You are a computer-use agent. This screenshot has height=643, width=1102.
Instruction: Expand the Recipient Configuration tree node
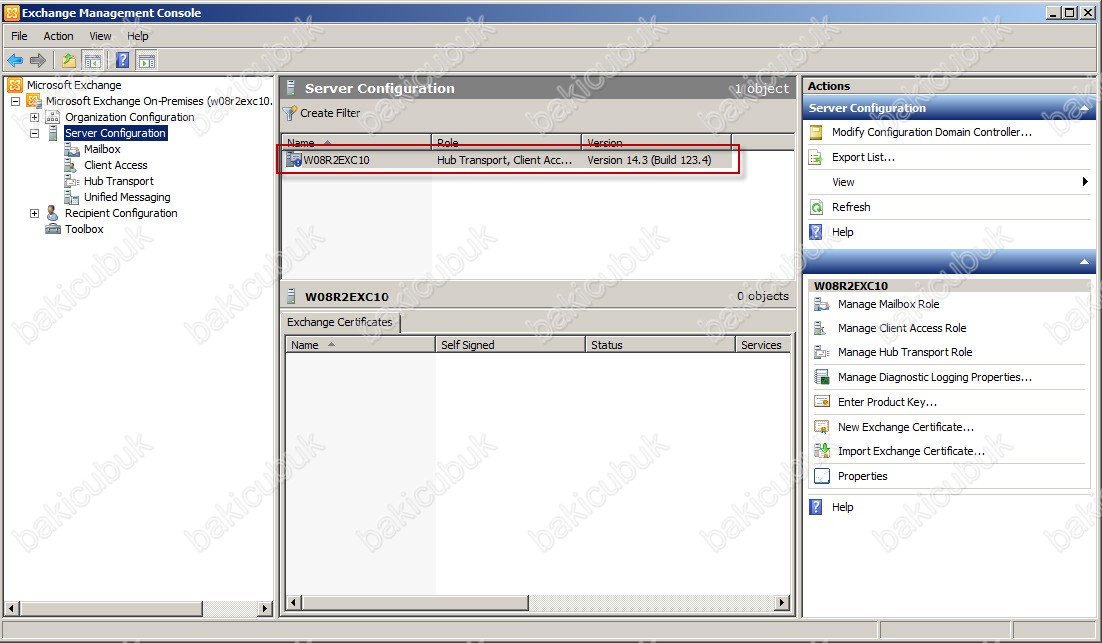coord(34,213)
